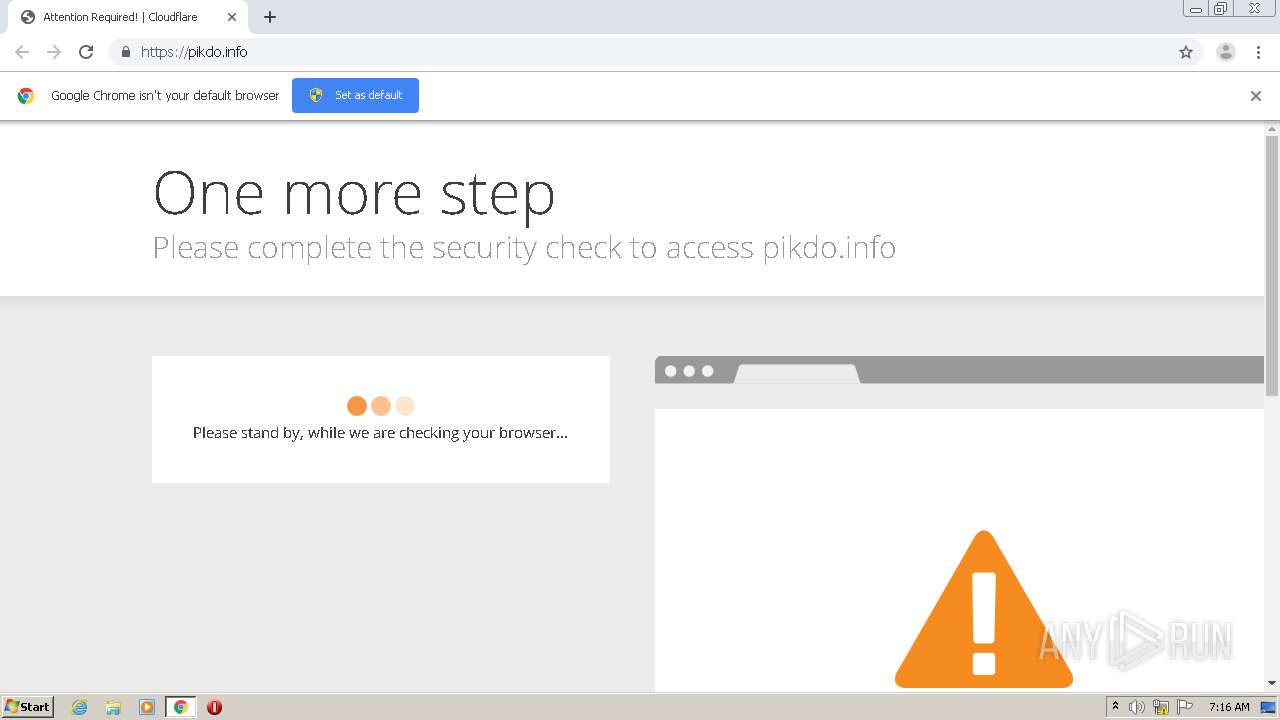Viewport: 1280px width, 720px height.
Task: Bookmark this page with the star icon
Action: click(x=1186, y=52)
